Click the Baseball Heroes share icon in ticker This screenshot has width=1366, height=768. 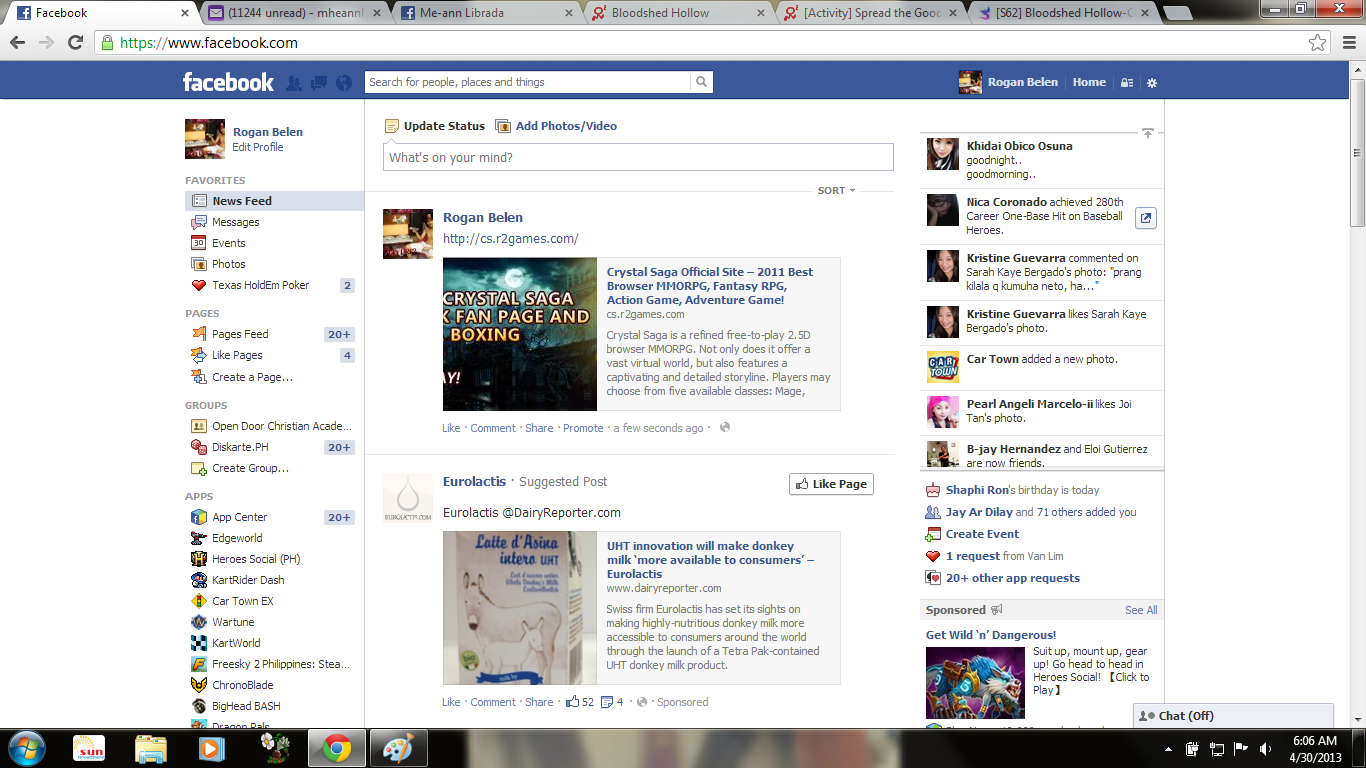[1146, 218]
